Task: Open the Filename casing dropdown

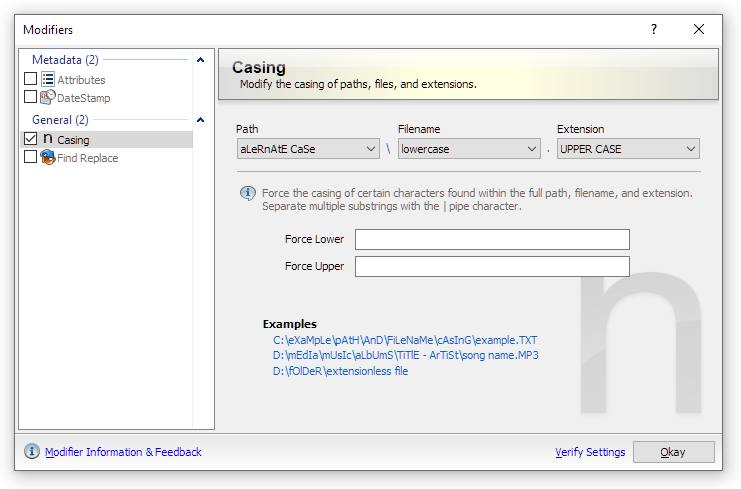Action: point(468,149)
